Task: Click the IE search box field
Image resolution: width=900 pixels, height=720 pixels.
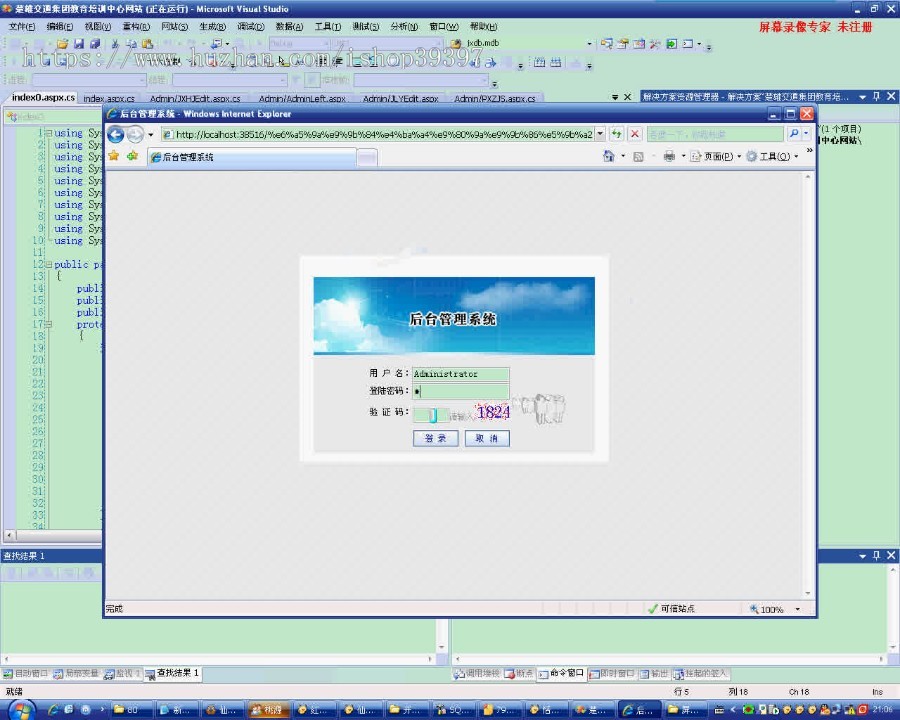Action: 715,134
